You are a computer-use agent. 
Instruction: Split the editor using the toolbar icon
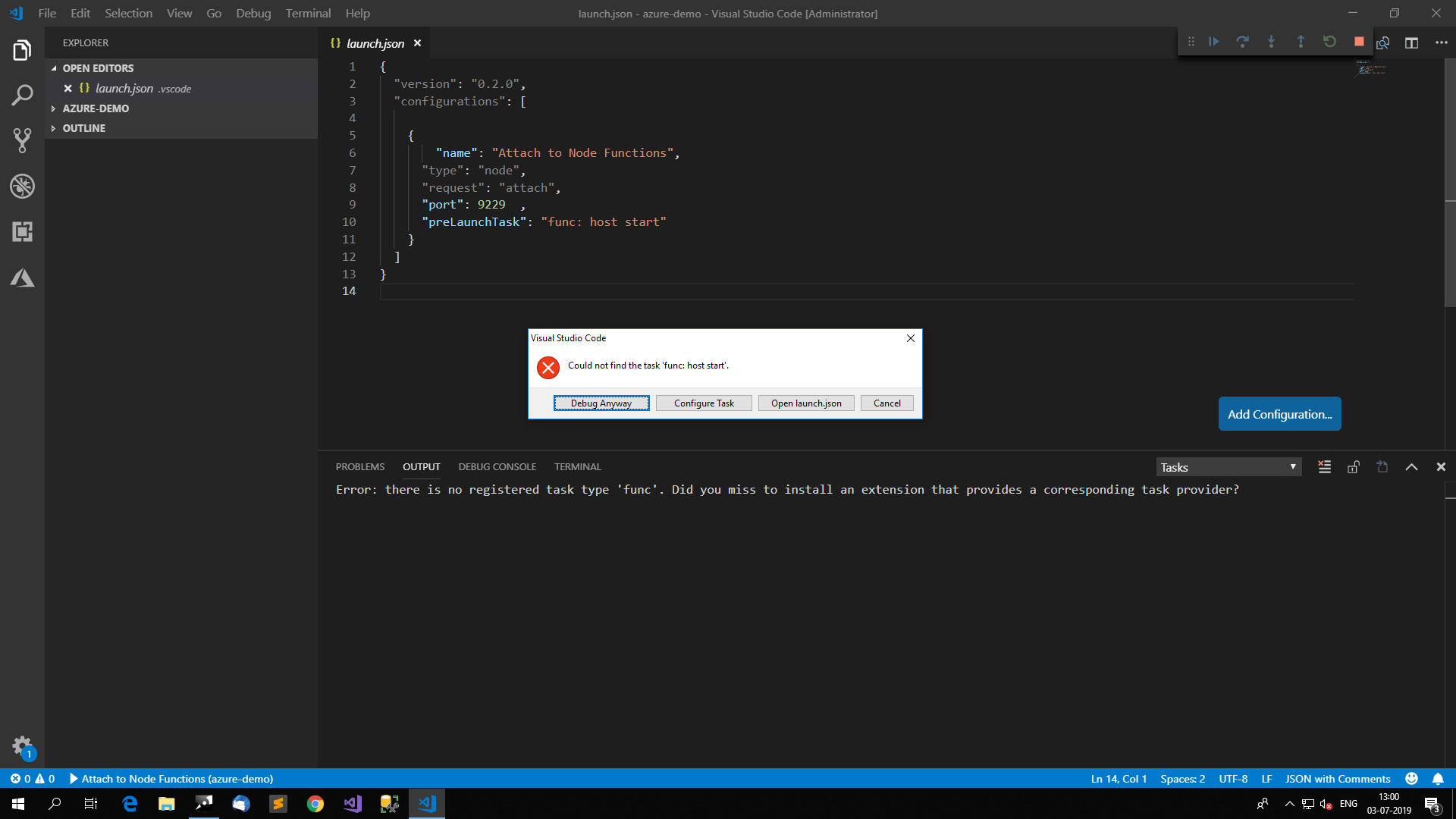point(1412,42)
